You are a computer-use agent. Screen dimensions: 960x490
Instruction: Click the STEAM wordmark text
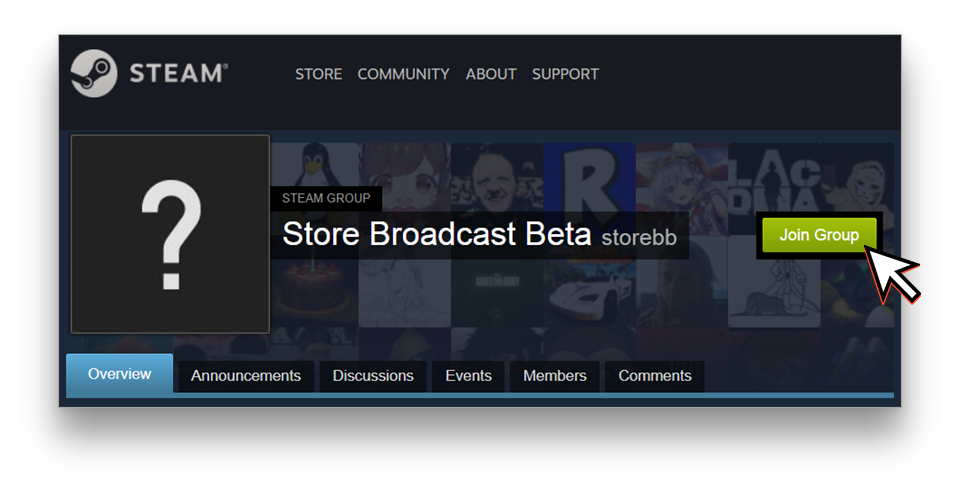(x=178, y=74)
